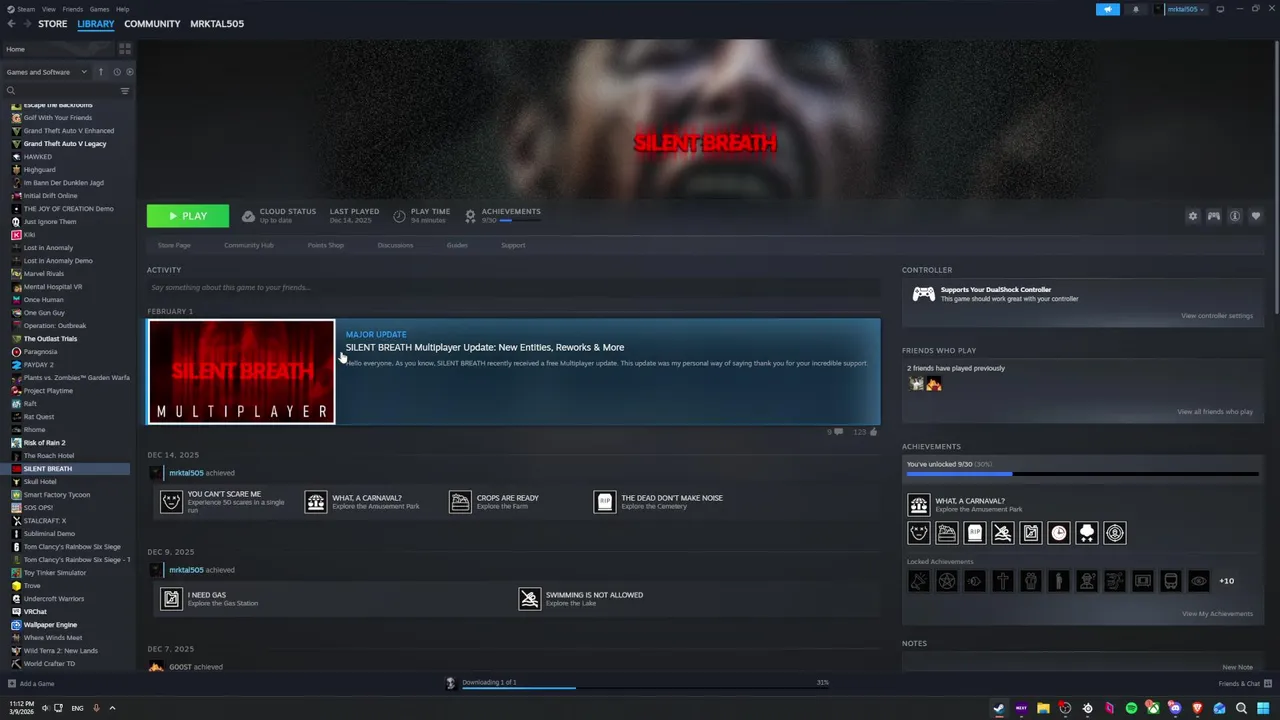Screen dimensions: 1280x720
Task: Click the download progress bar
Action: point(645,688)
